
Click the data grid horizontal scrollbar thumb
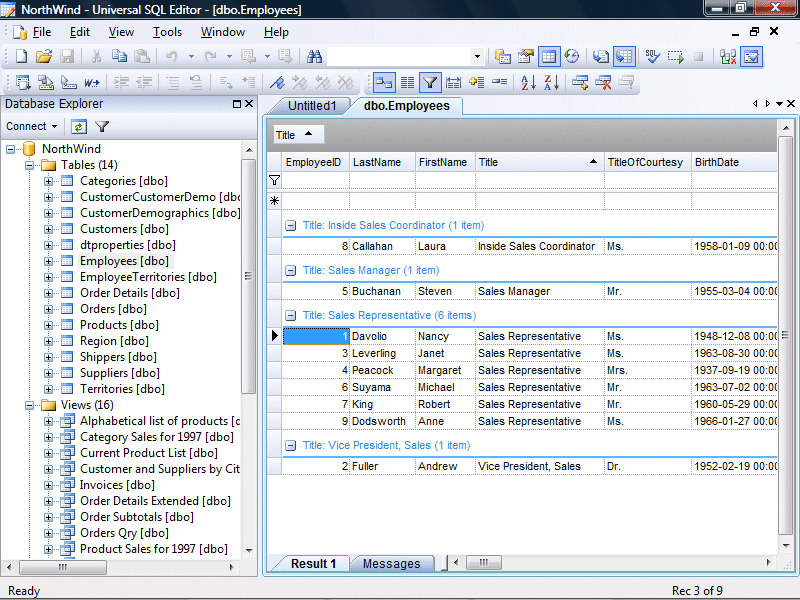(x=484, y=563)
